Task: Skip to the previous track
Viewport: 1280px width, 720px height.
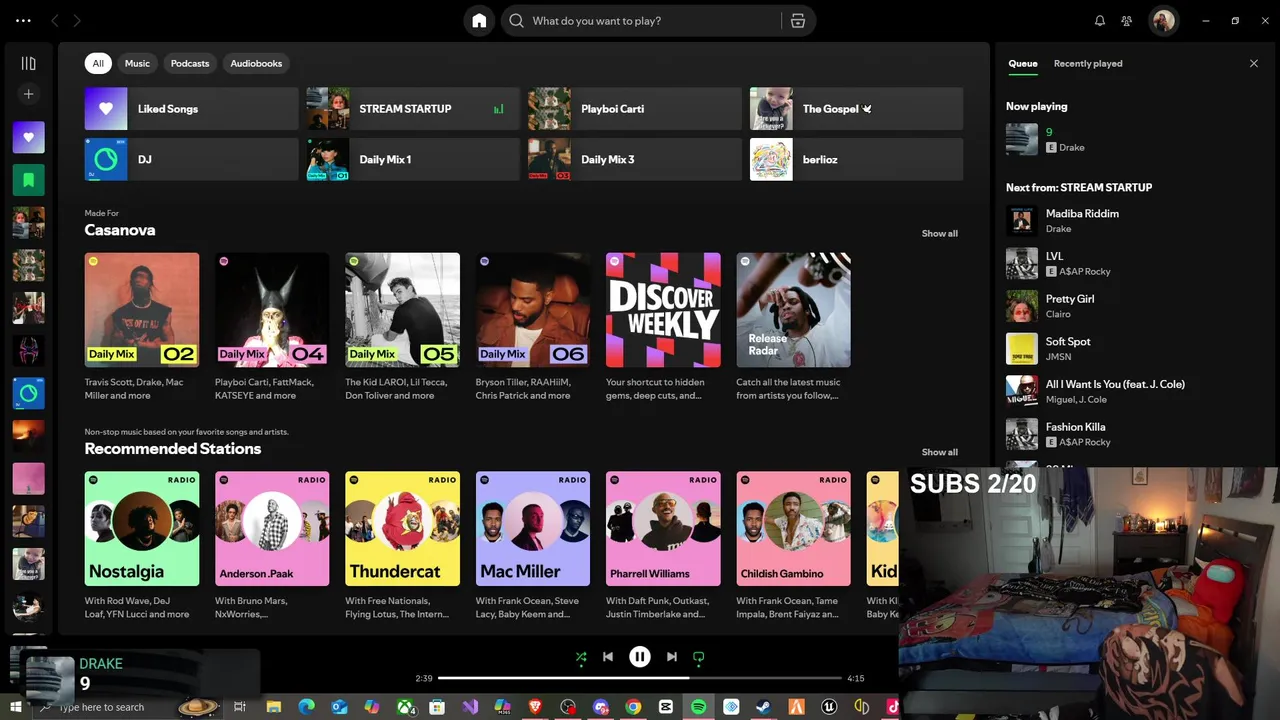Action: coord(608,657)
